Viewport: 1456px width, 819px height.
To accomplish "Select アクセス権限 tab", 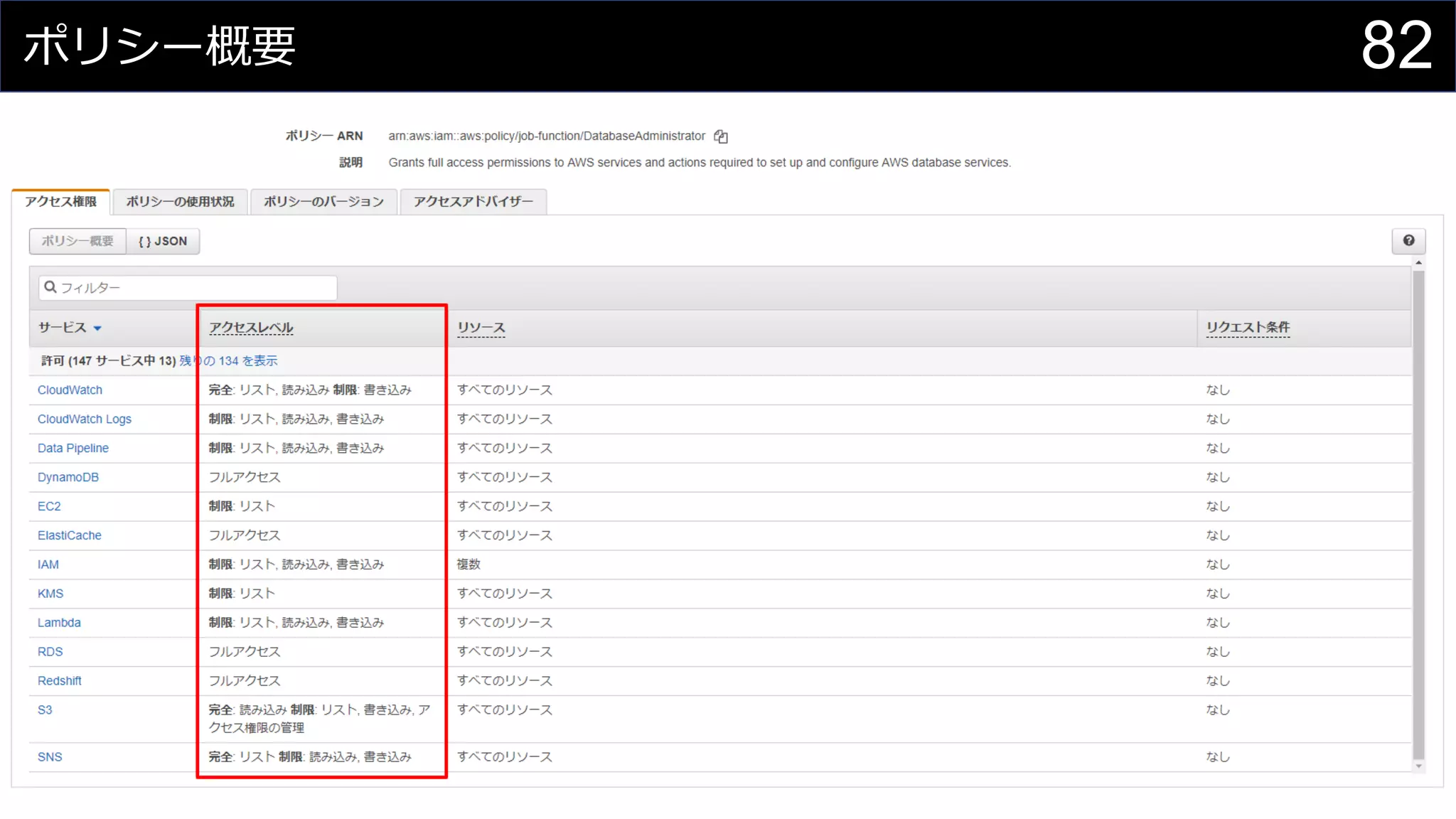I will point(61,202).
